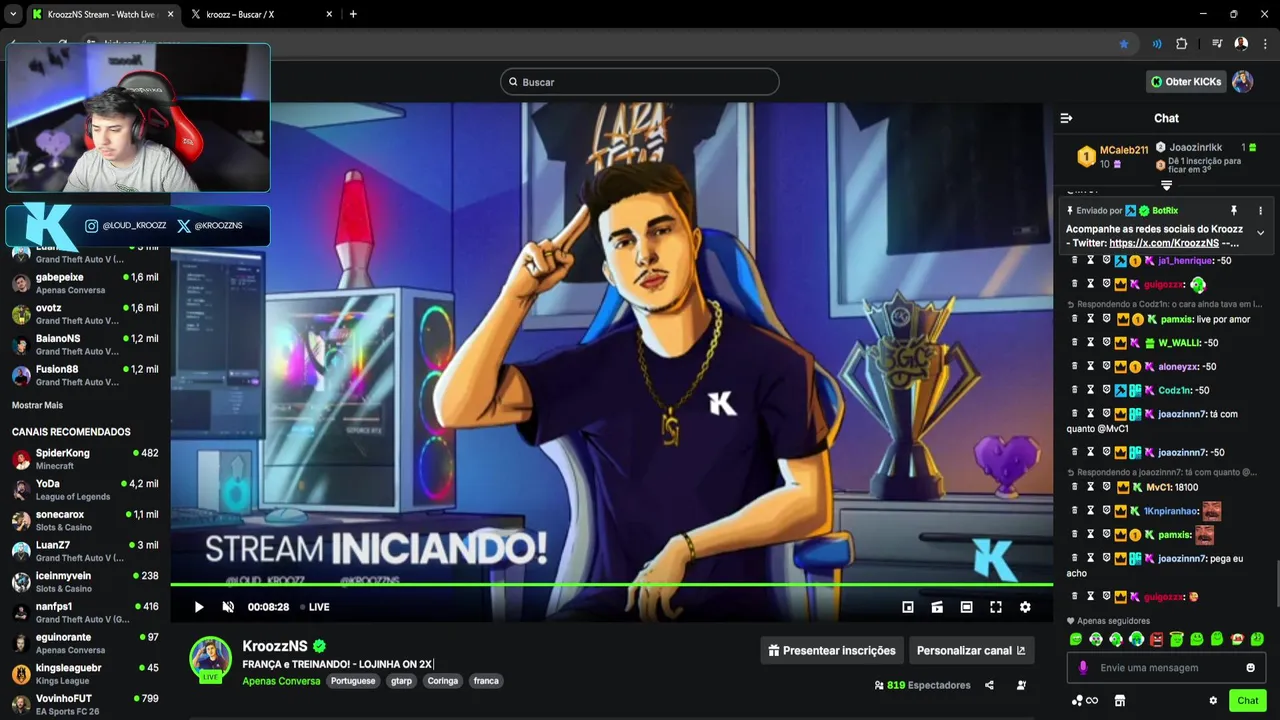
Task: Expand the leaderboard under MCaleb211
Action: coord(1166,185)
